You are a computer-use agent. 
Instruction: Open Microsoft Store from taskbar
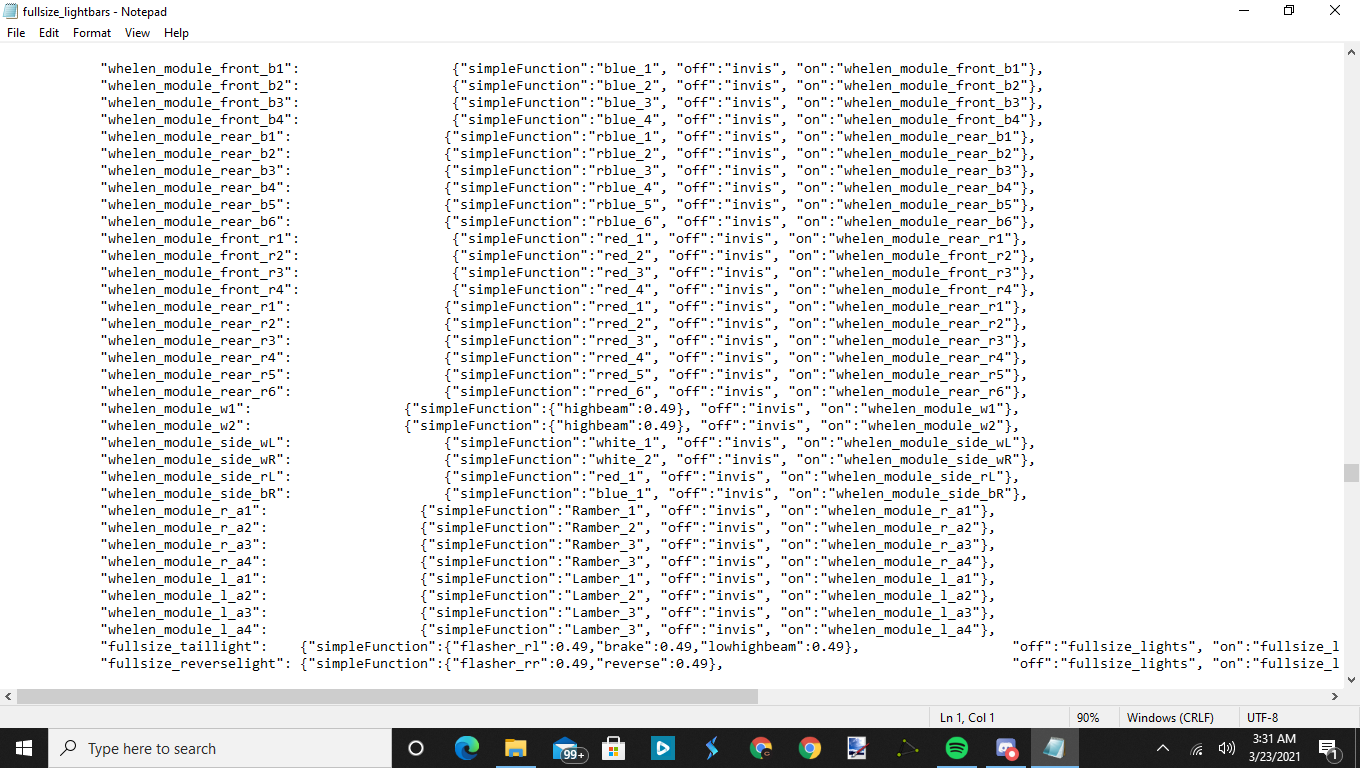point(613,748)
